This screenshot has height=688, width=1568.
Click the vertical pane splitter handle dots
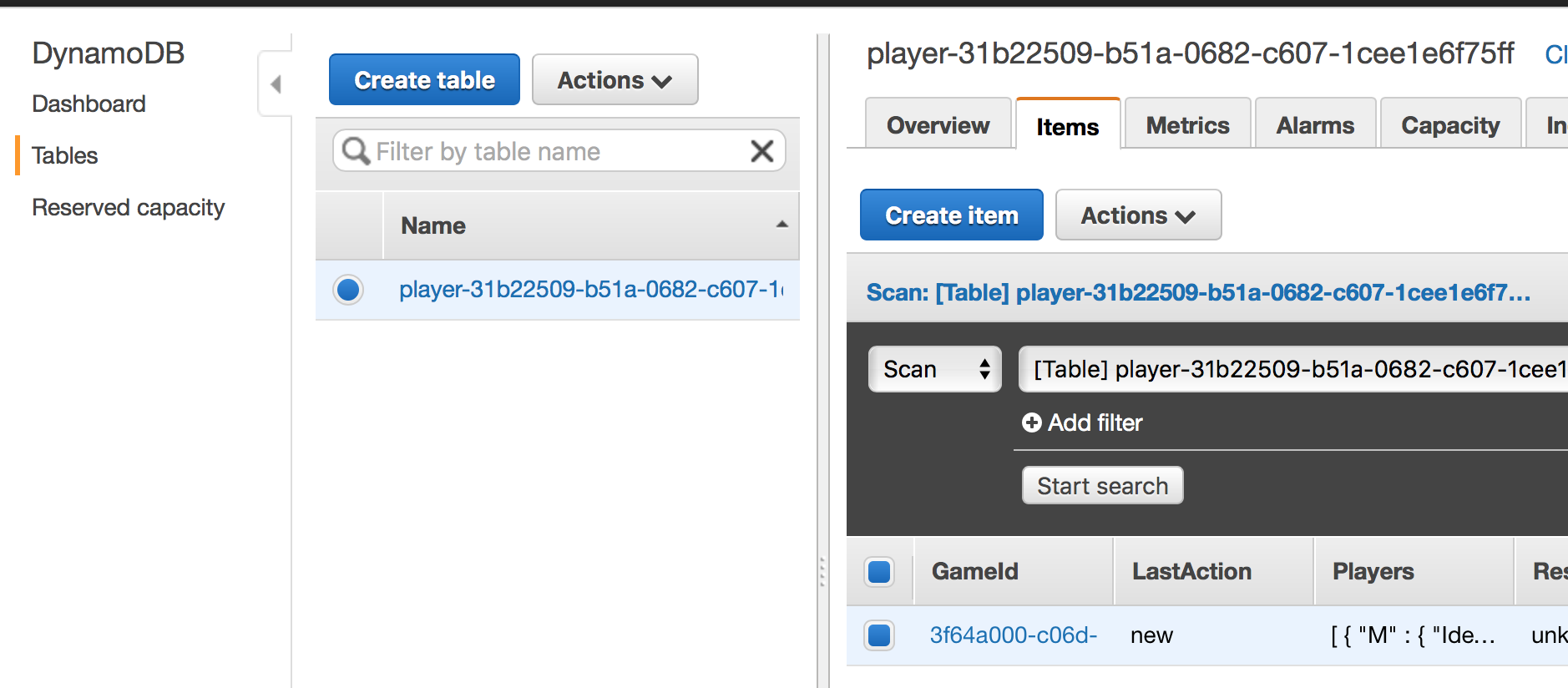(822, 572)
